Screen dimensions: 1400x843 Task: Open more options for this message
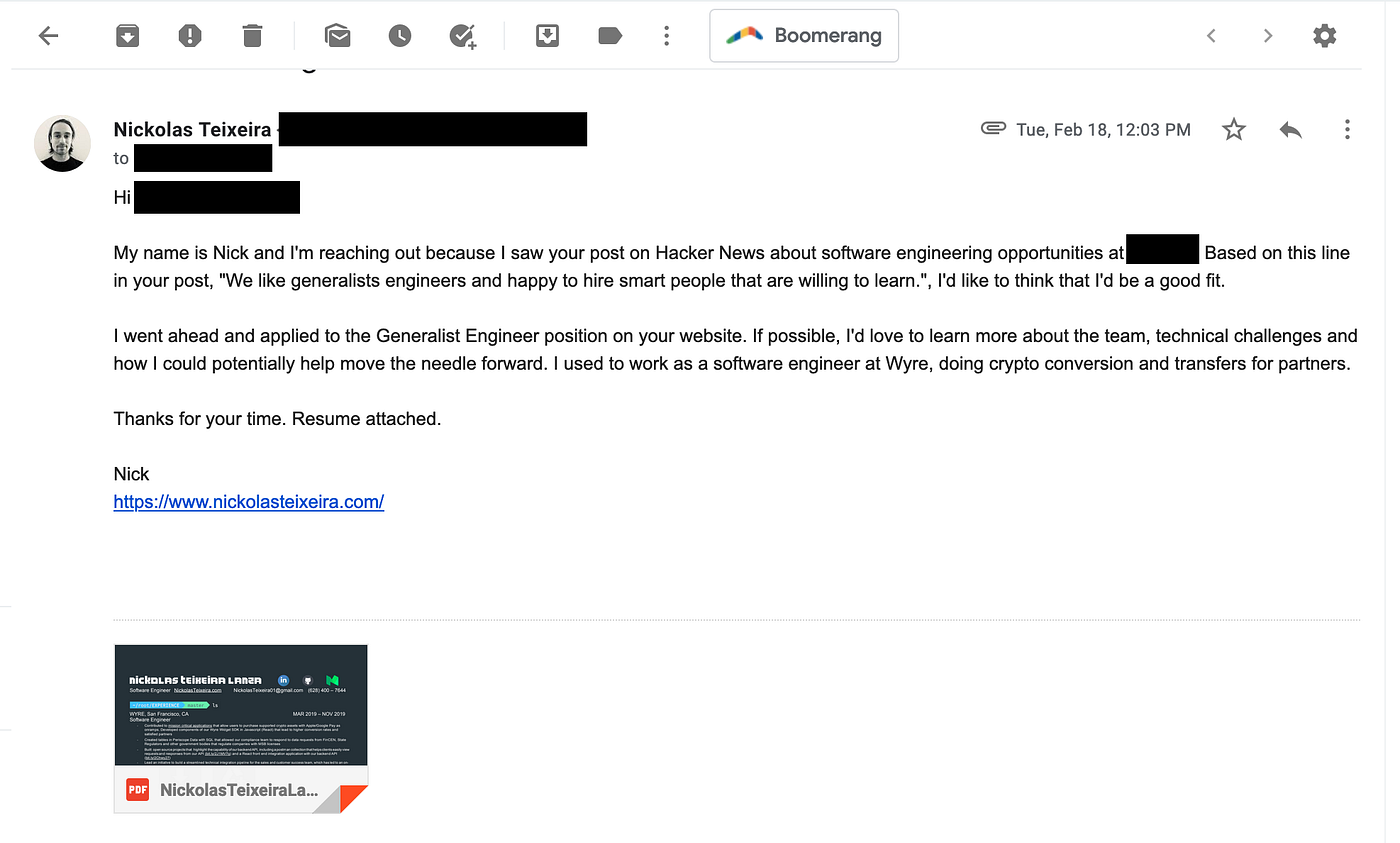tap(1347, 129)
